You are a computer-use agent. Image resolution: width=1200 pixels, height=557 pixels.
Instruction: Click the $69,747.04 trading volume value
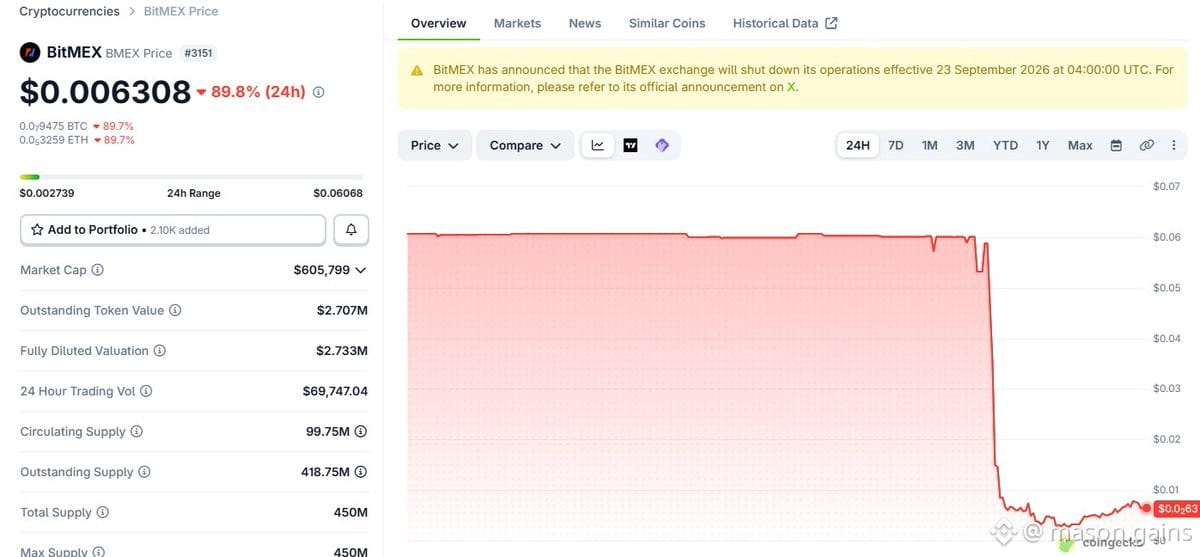[x=335, y=391]
